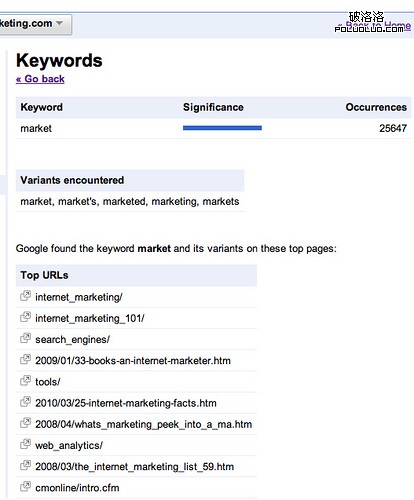This screenshot has height=500, width=414.
Task: Open external link icon for search_engines/
Action: tap(25, 338)
